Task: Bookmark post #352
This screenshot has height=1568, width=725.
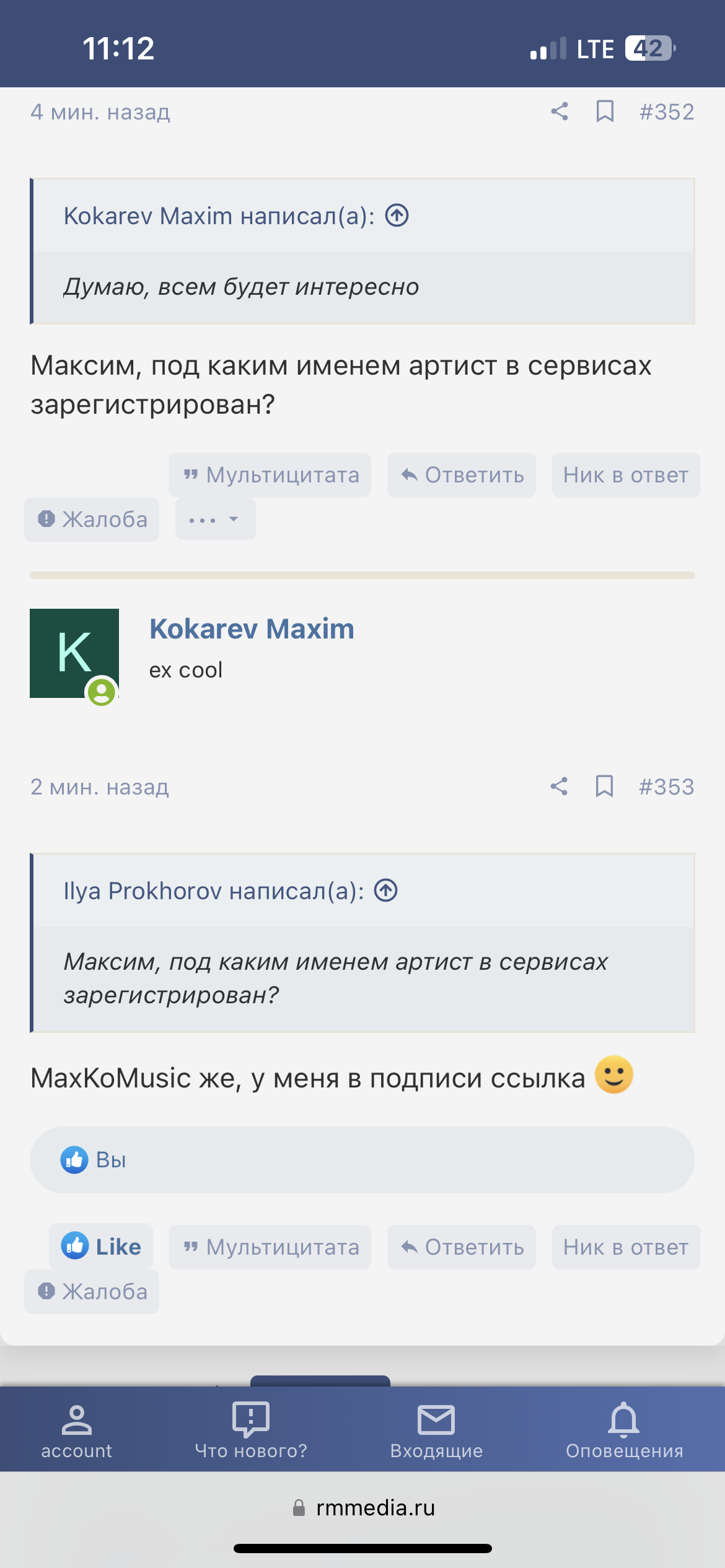Action: (x=605, y=111)
